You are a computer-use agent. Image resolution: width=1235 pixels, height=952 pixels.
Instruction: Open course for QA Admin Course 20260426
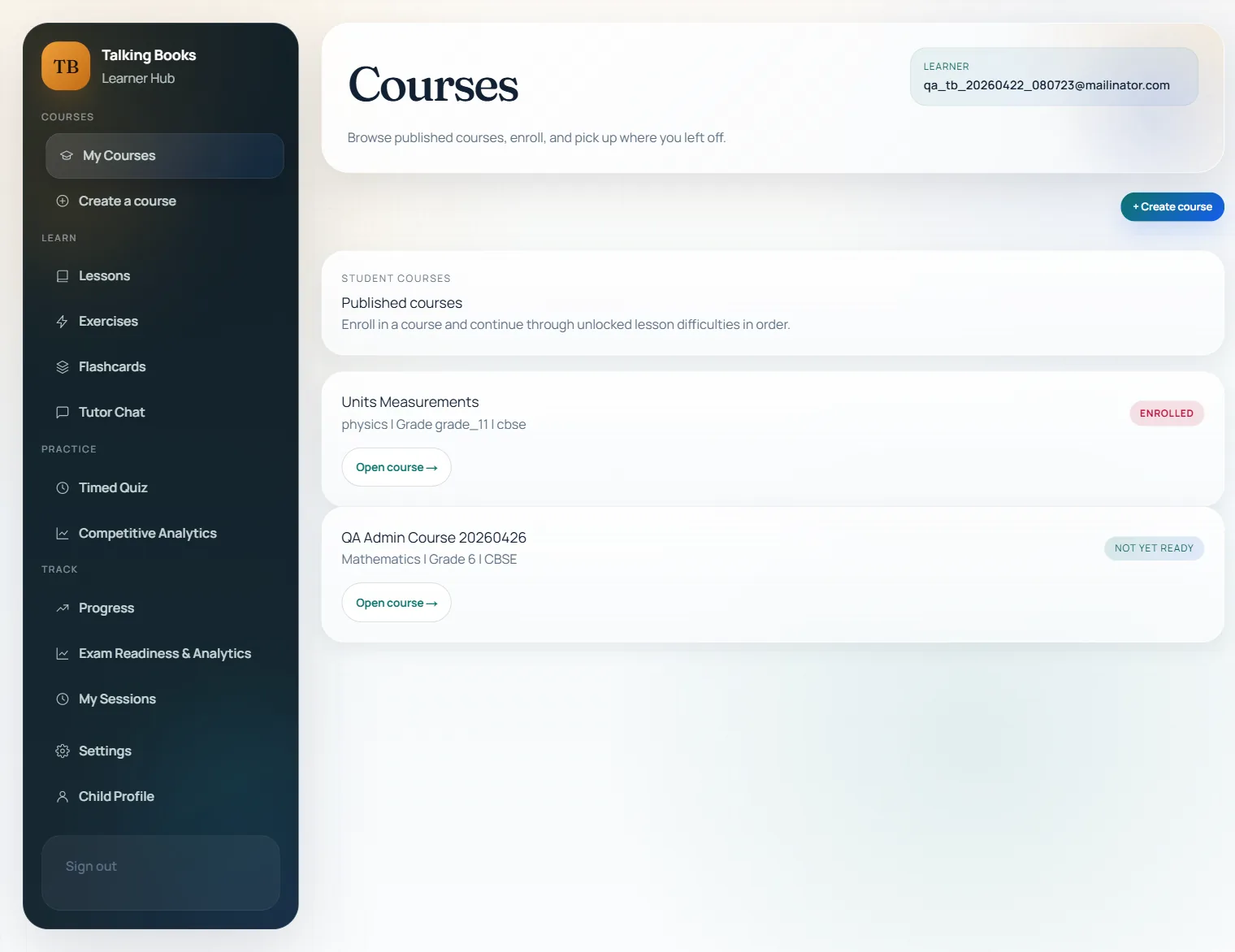[x=396, y=603]
